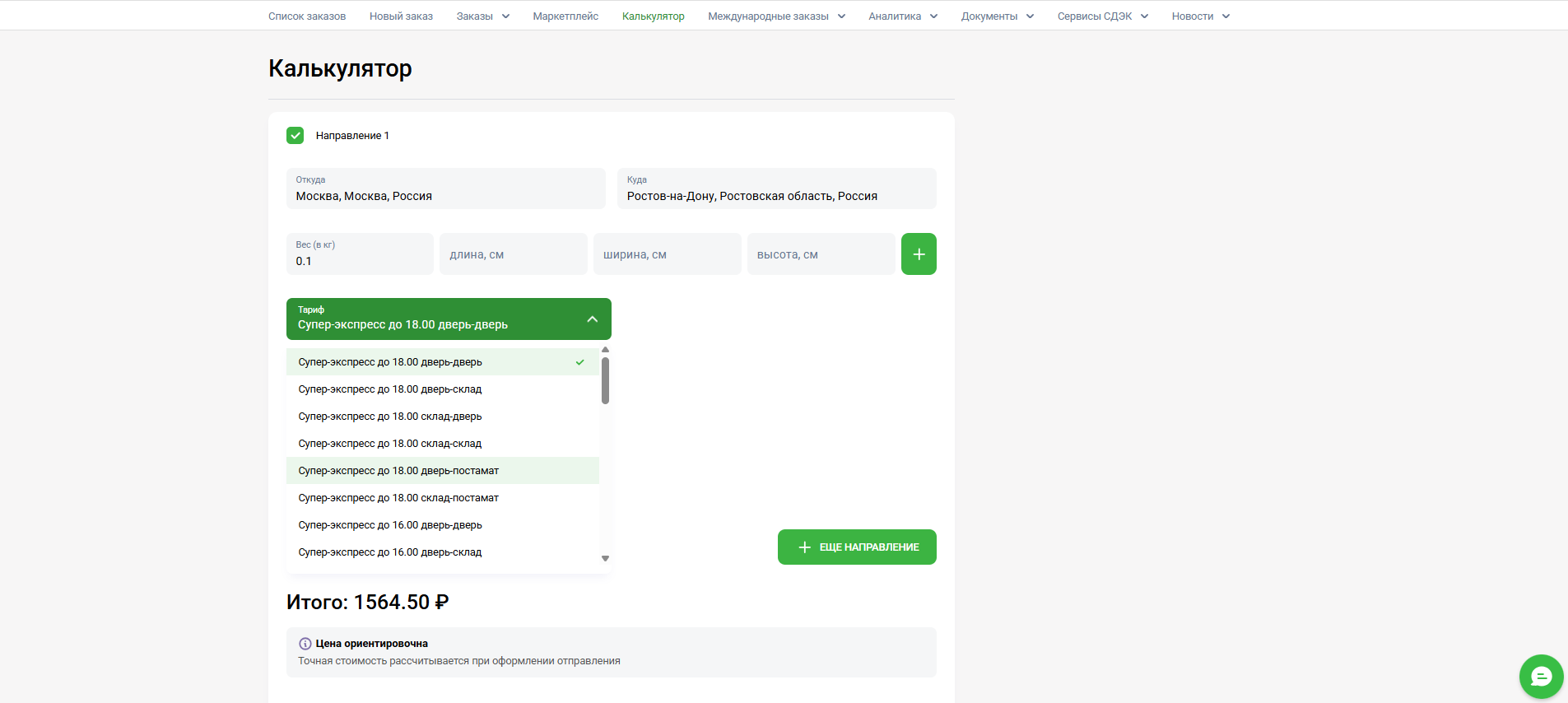The image size is (1568, 703).
Task: Go to Список заказов
Action: click(307, 16)
